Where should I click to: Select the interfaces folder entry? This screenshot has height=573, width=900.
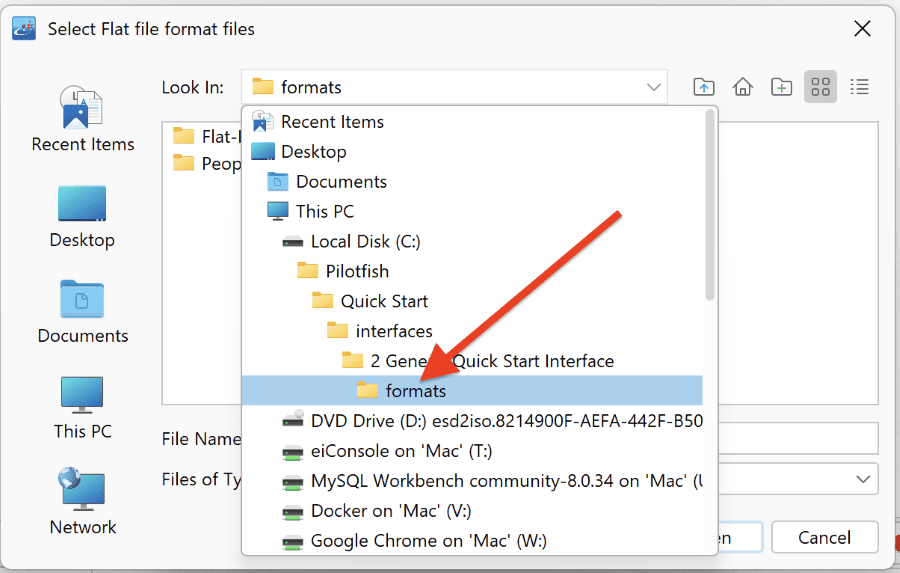tap(472, 331)
